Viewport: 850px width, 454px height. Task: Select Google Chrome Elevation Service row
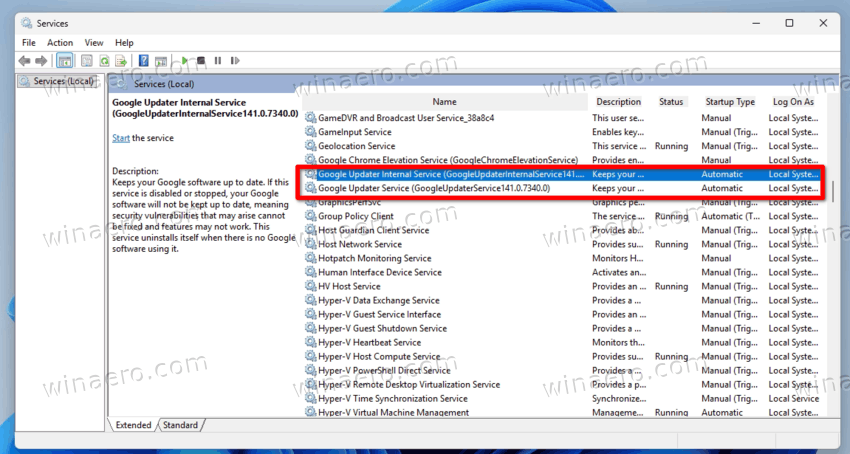click(448, 160)
